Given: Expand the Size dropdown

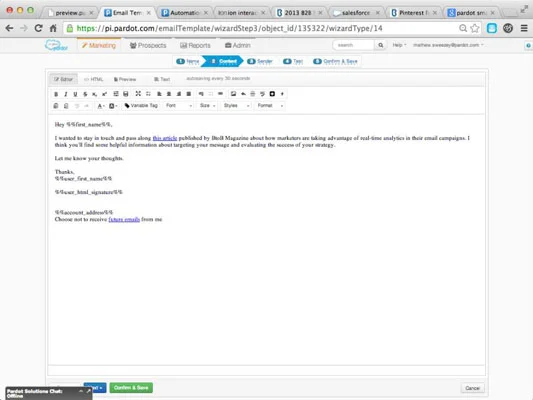Looking at the screenshot, I should [207, 106].
